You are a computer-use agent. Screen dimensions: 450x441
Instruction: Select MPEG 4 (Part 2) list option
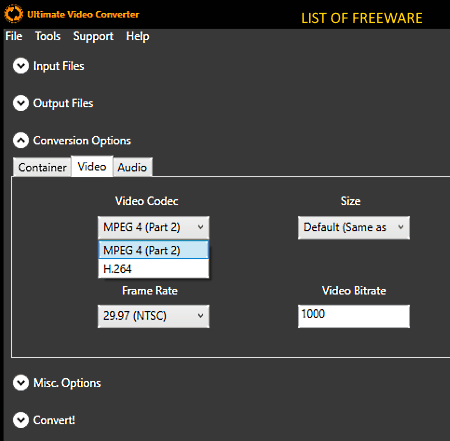[154, 250]
